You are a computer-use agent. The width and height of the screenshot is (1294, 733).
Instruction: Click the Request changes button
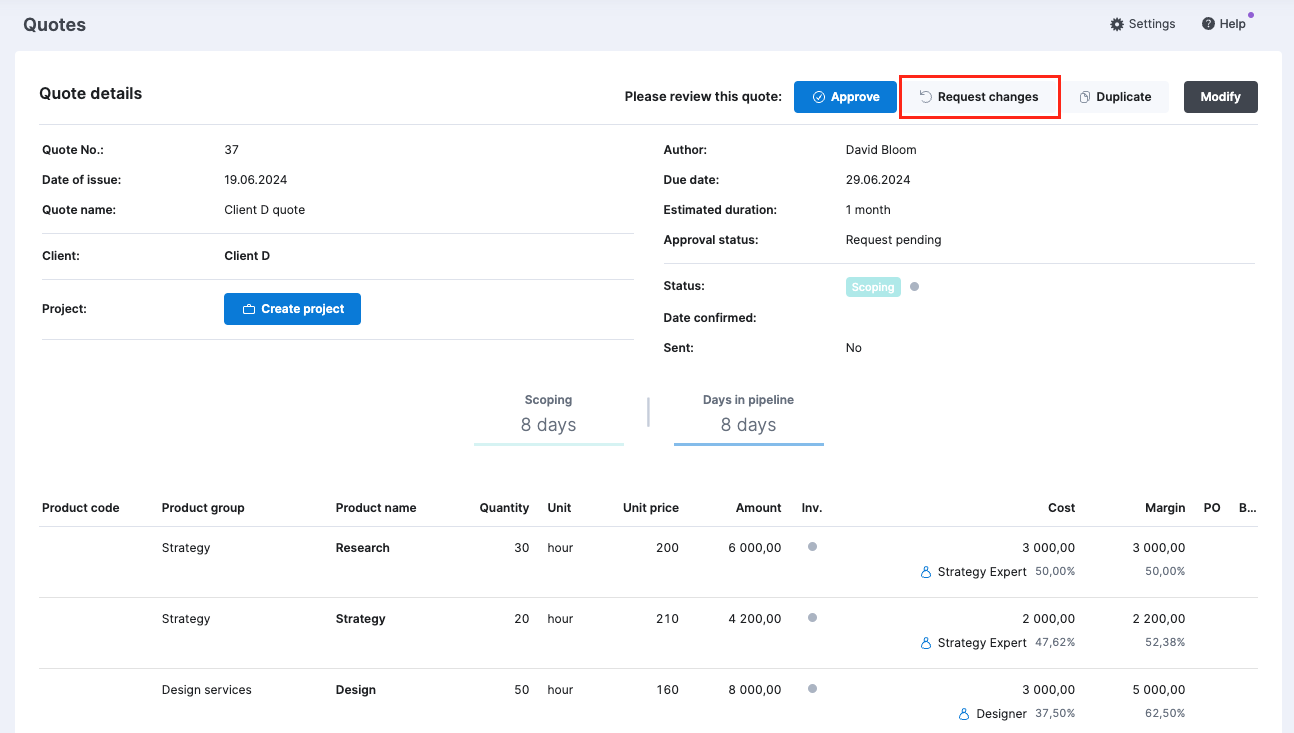tap(979, 97)
